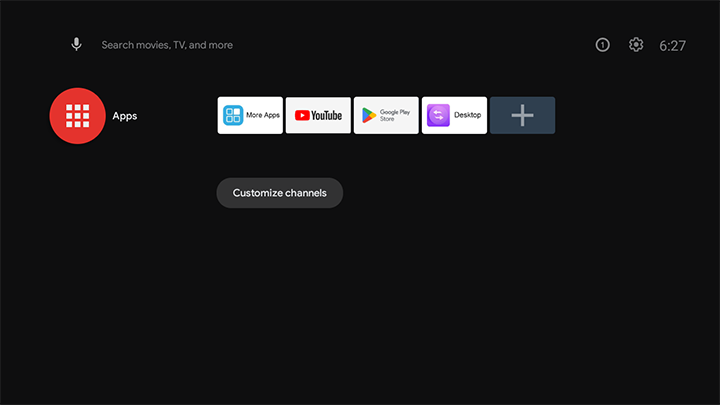Click the red YouTube play logo

point(302,115)
